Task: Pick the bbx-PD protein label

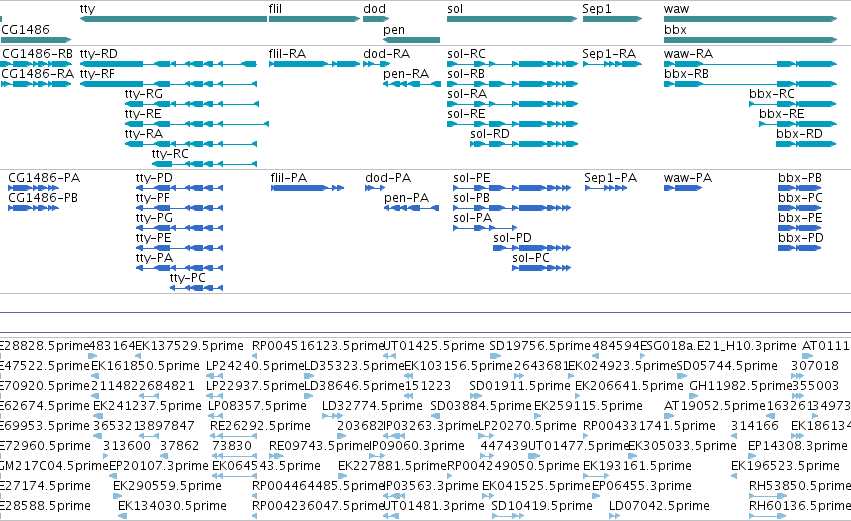Action: click(x=801, y=238)
